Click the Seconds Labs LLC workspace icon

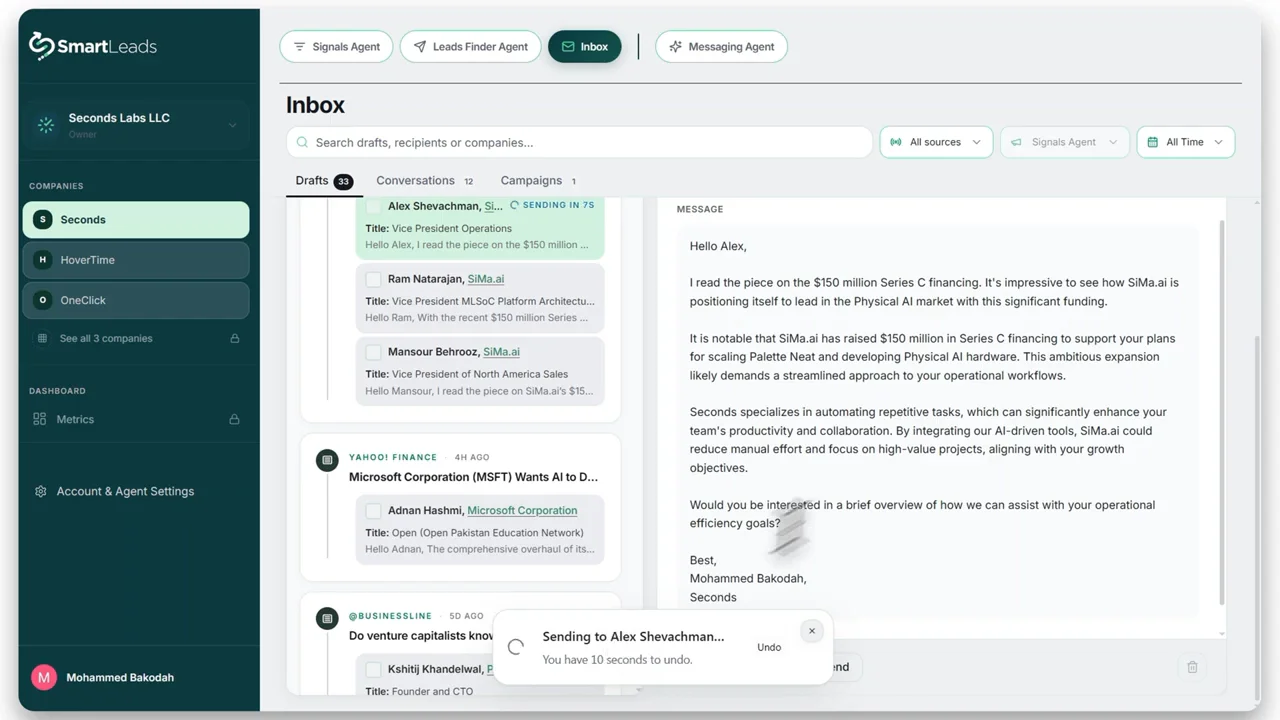(46, 125)
